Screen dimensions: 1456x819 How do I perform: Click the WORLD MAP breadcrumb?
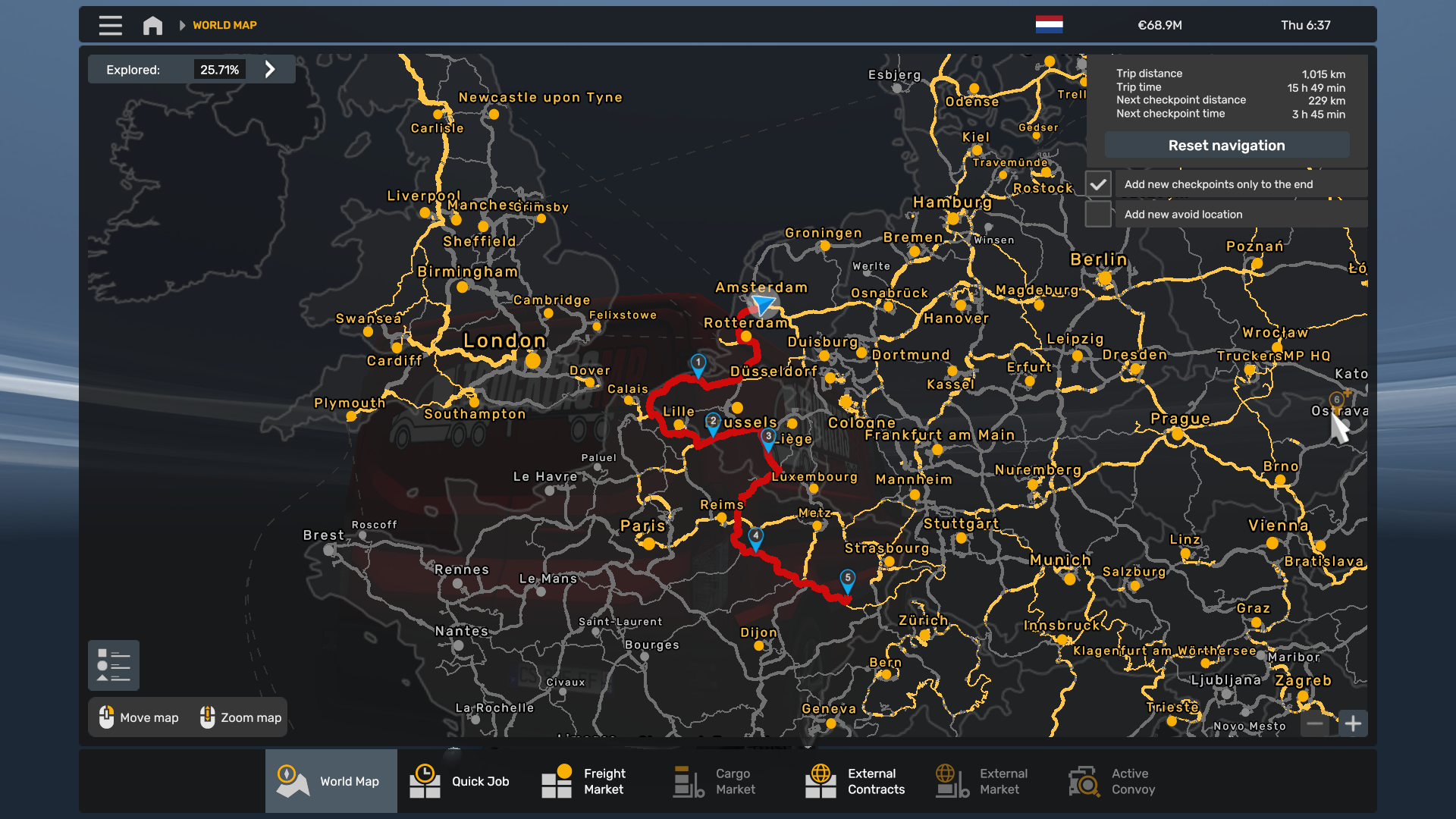click(224, 25)
